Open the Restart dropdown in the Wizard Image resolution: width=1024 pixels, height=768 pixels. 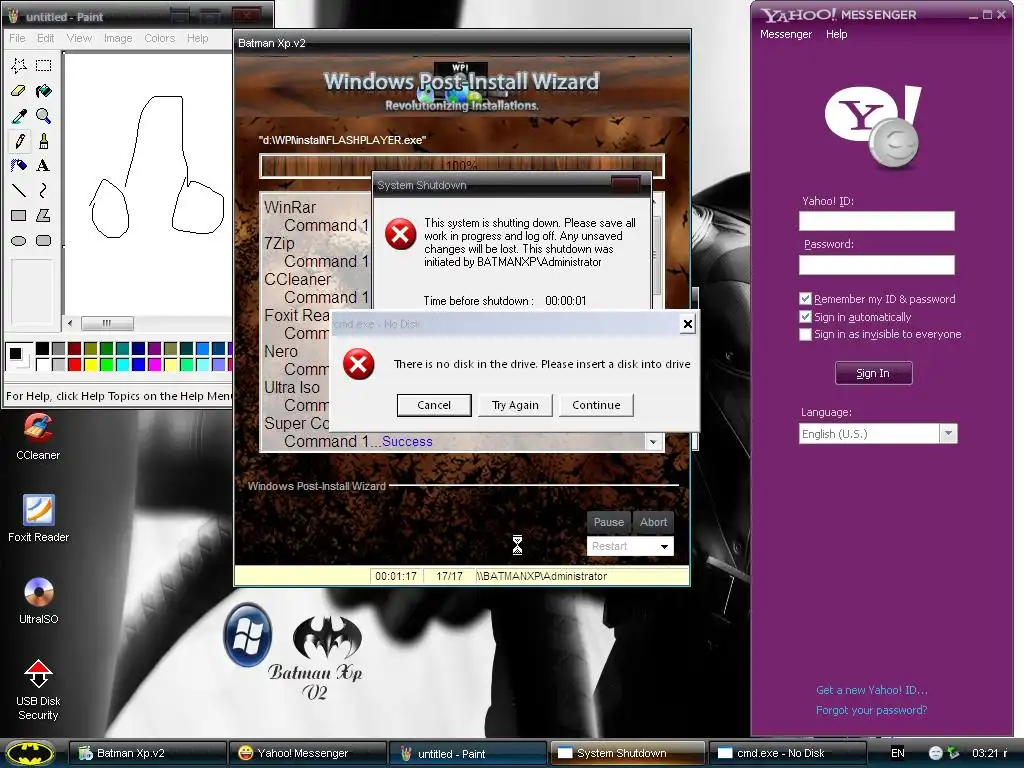pos(664,546)
